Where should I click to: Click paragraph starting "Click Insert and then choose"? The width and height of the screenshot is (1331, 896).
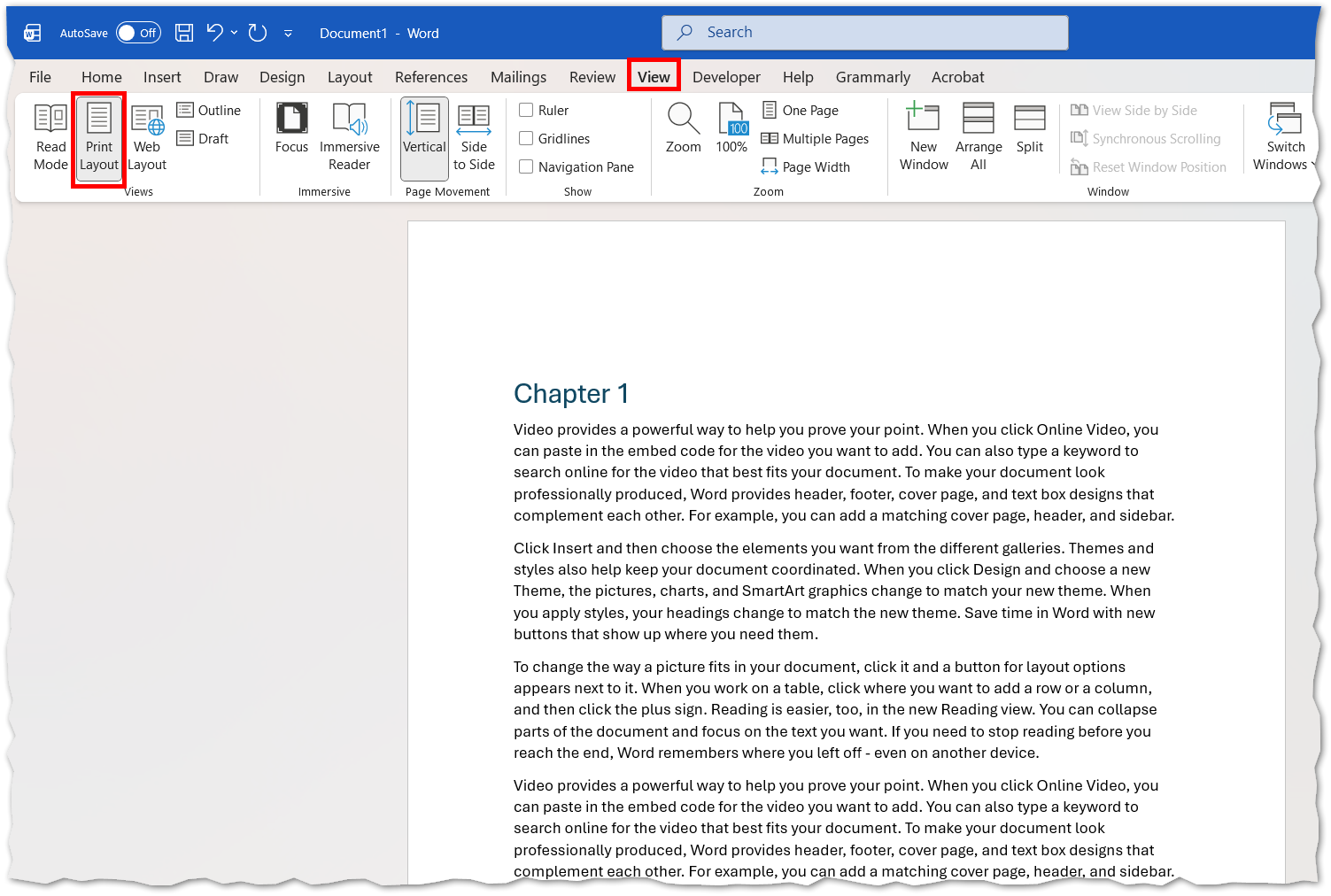pos(834,591)
